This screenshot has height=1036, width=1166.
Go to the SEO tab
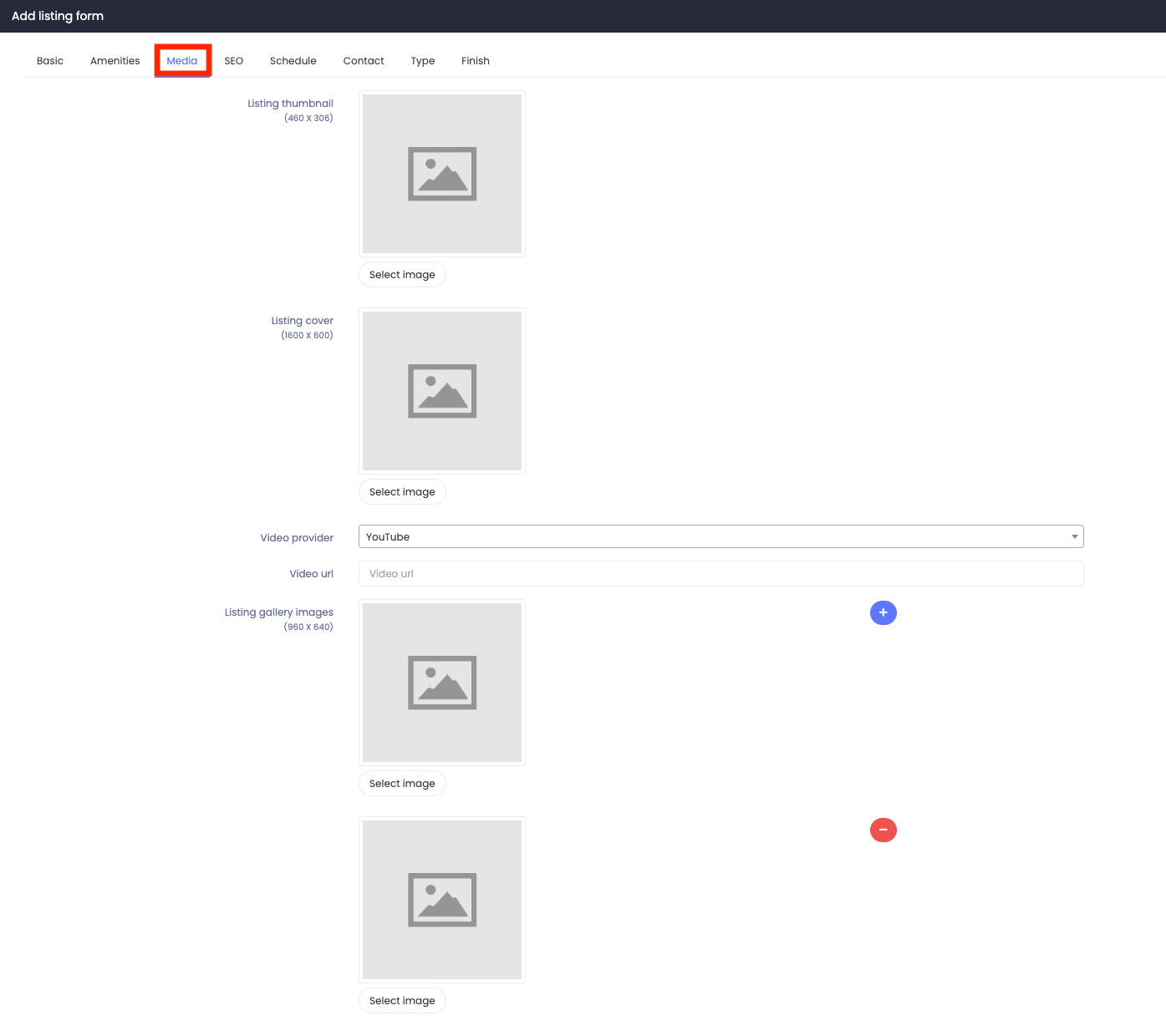[234, 61]
